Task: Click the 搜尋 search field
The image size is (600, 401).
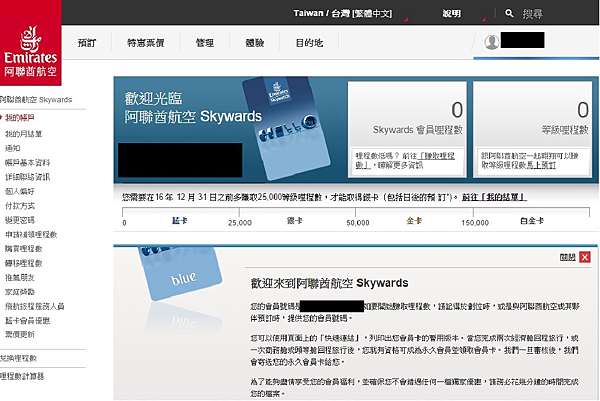Action: point(533,14)
